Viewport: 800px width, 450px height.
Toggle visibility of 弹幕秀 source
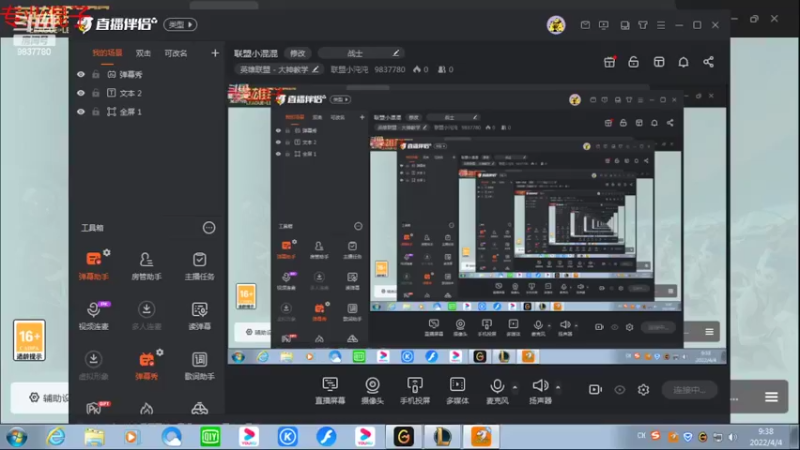click(81, 74)
